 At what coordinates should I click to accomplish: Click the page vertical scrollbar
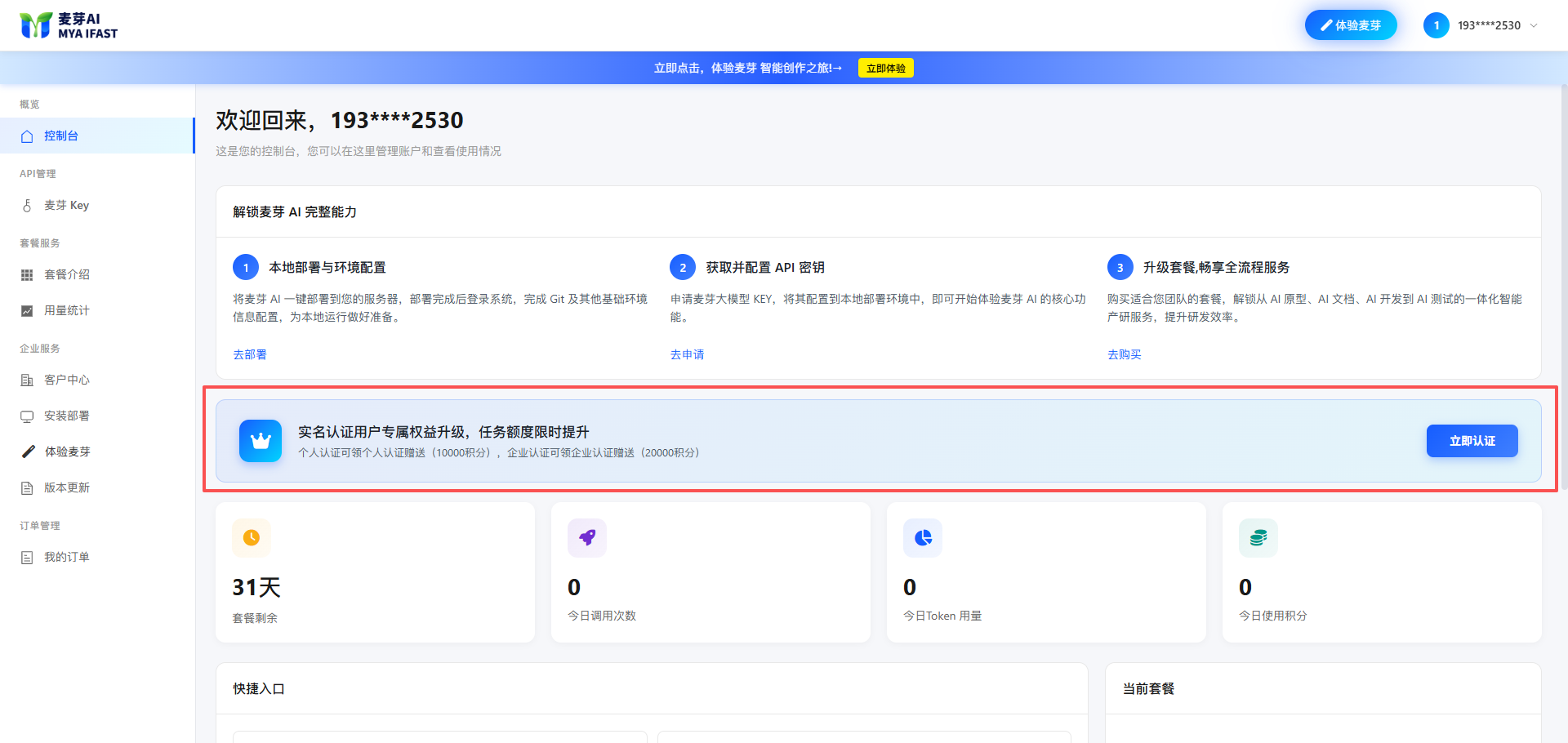(x=1564, y=286)
